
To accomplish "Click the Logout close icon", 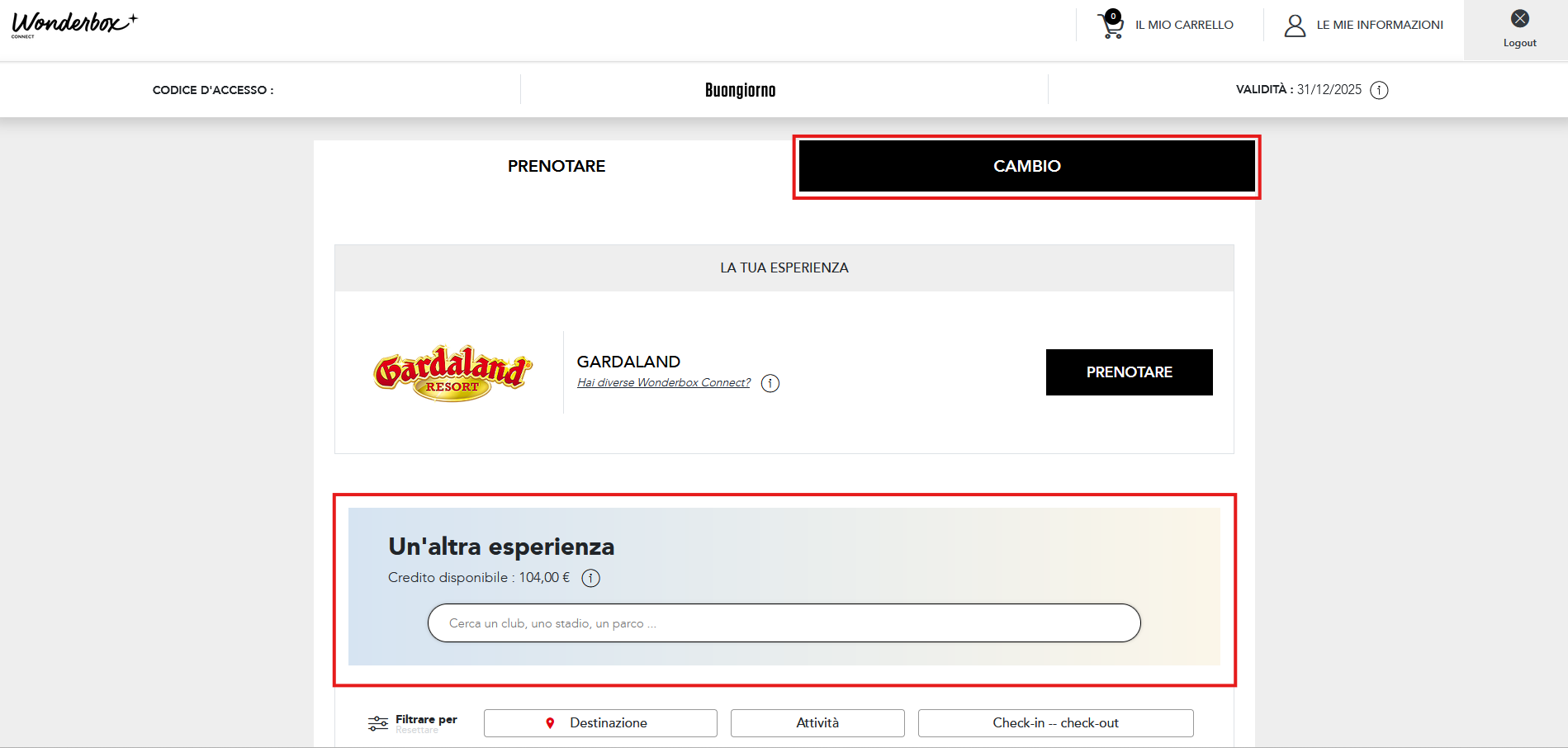I will 1519,18.
